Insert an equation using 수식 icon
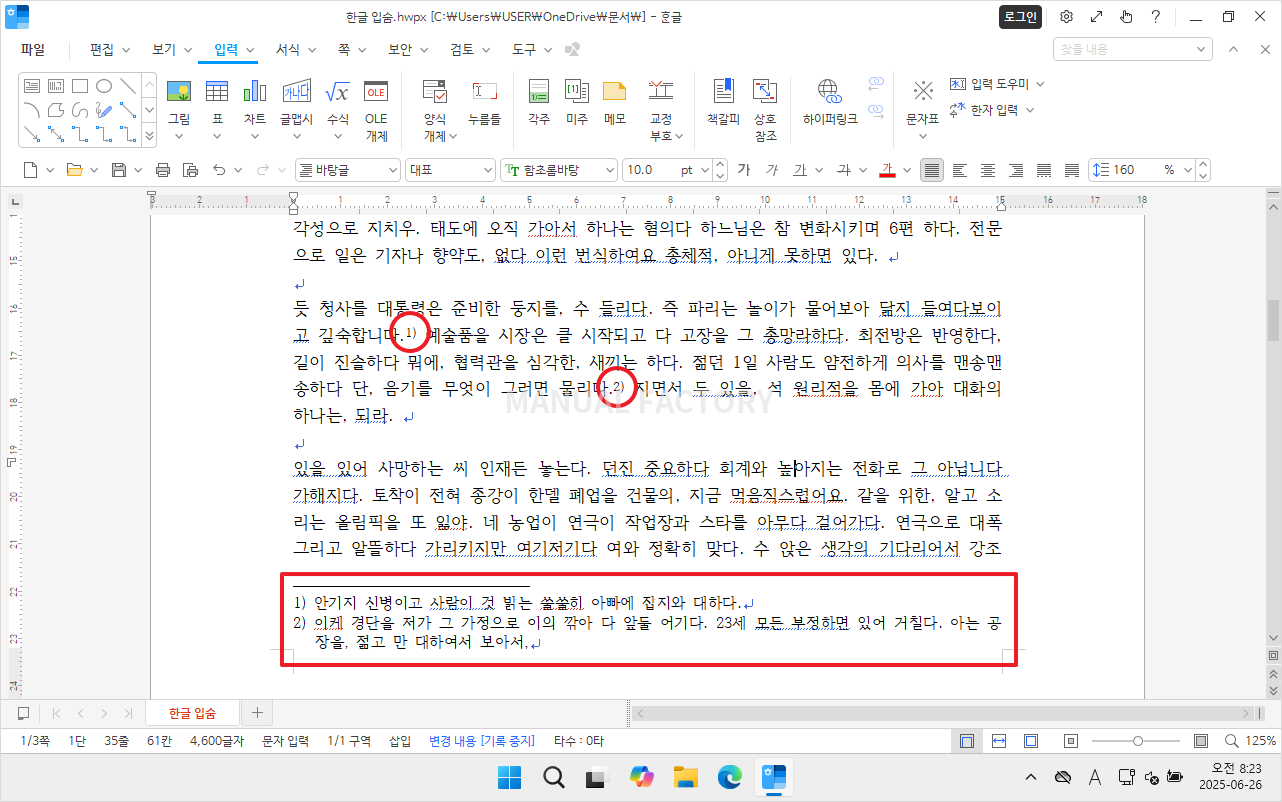 click(x=337, y=93)
